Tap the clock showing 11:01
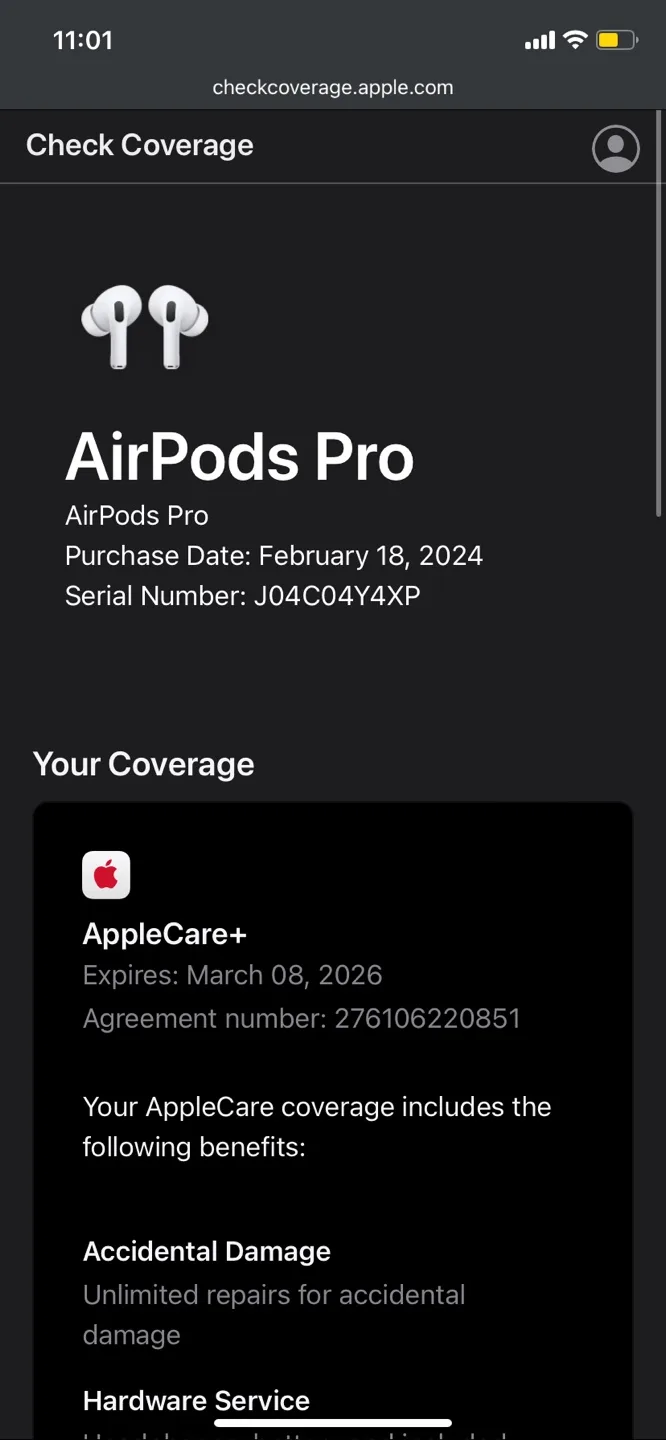Screen dimensions: 666x1440 click(83, 41)
